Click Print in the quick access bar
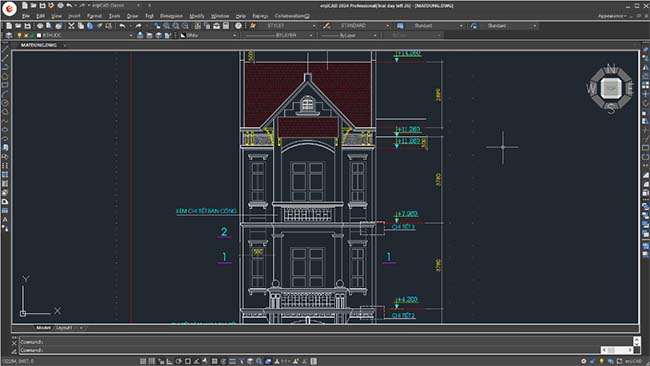 tap(60, 6)
